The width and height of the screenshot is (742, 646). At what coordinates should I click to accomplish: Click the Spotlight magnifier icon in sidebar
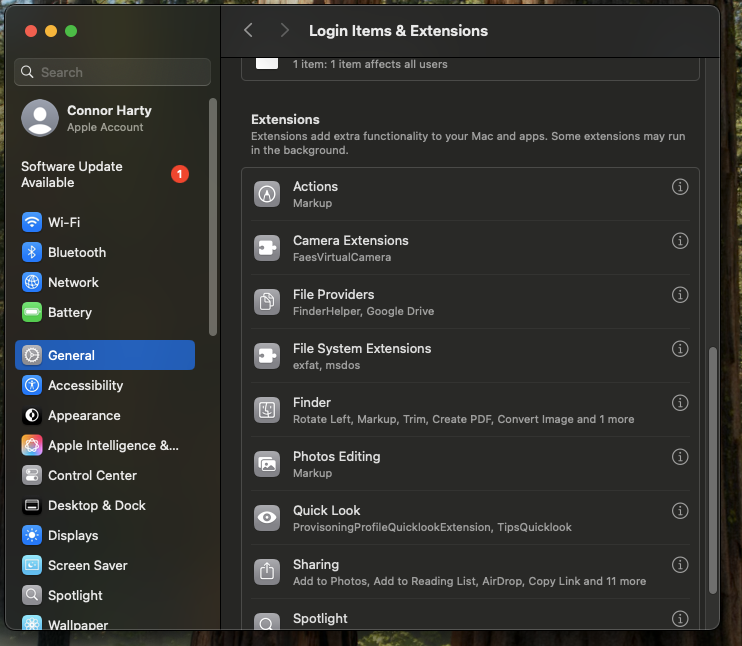point(32,595)
